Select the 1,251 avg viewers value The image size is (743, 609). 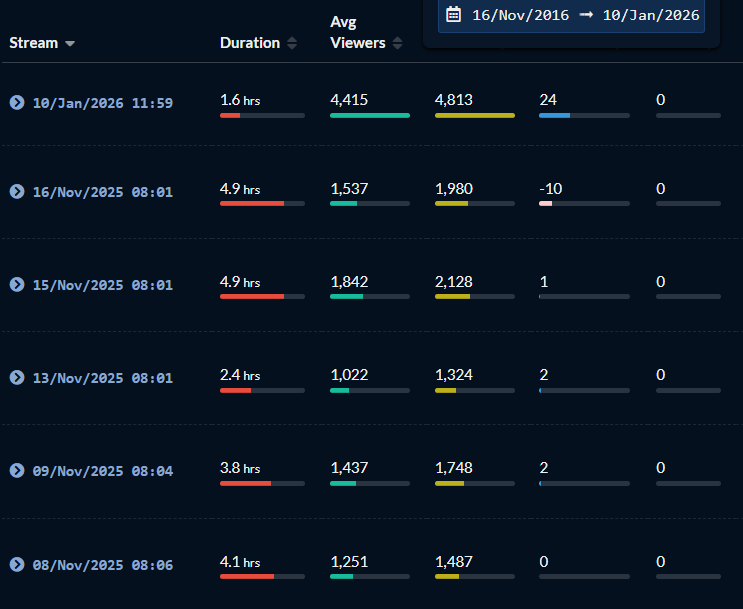(349, 562)
